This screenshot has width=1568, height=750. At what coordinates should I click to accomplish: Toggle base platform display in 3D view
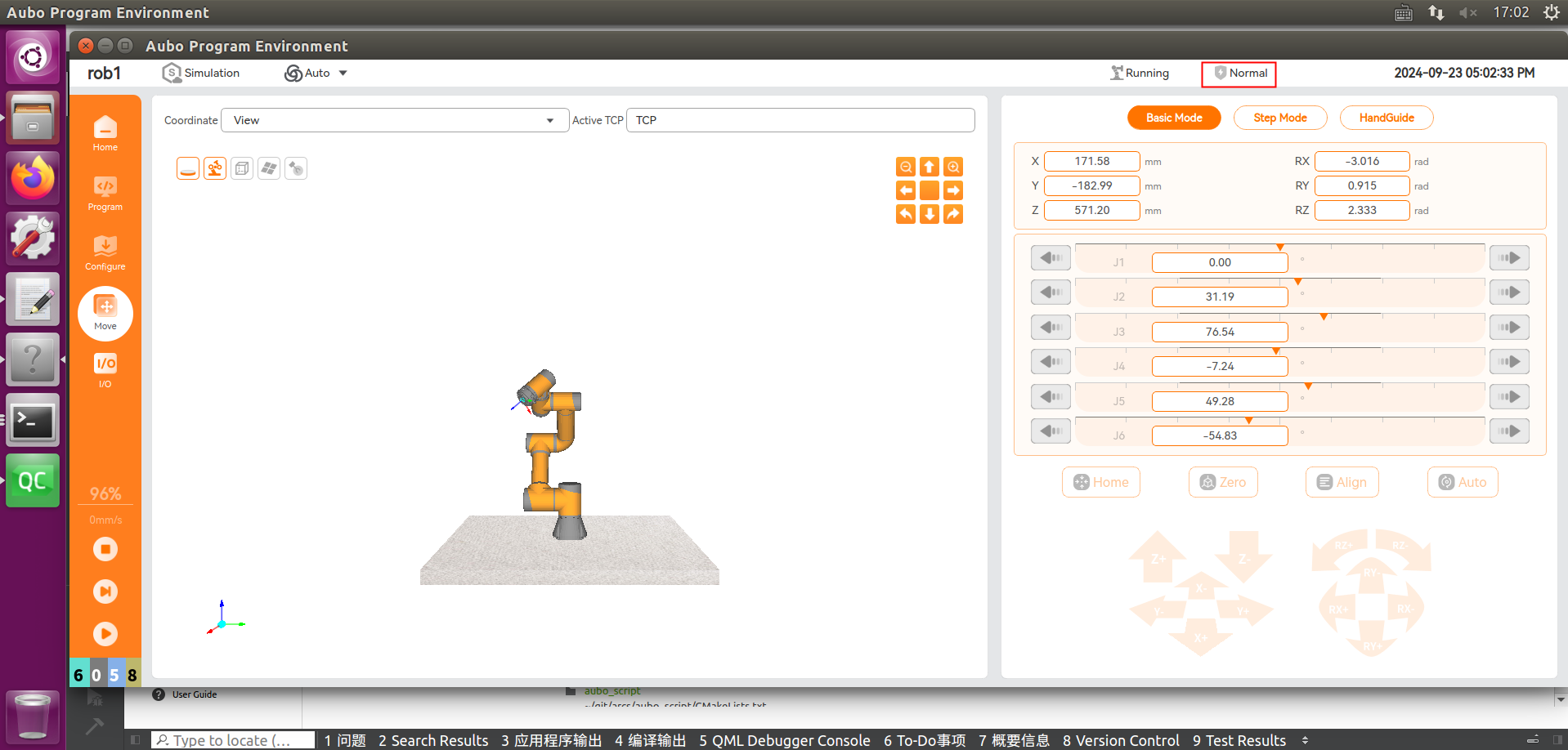(188, 168)
